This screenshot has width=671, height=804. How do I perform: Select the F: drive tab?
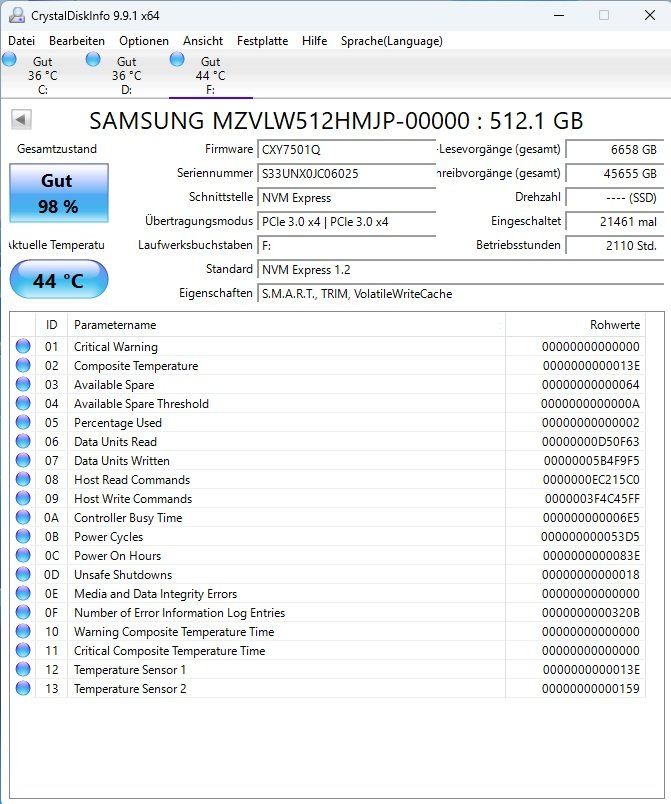coord(211,74)
